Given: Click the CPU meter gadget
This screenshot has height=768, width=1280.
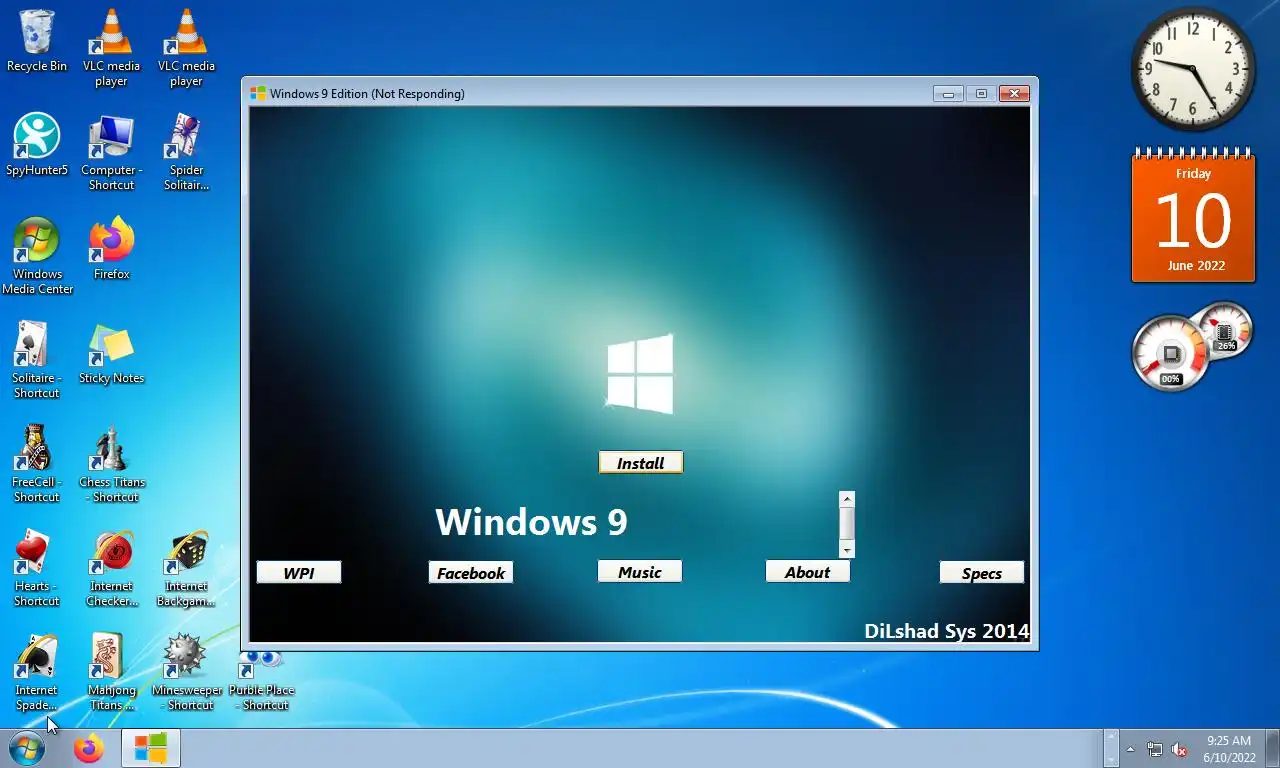Looking at the screenshot, I should pyautogui.click(x=1190, y=346).
